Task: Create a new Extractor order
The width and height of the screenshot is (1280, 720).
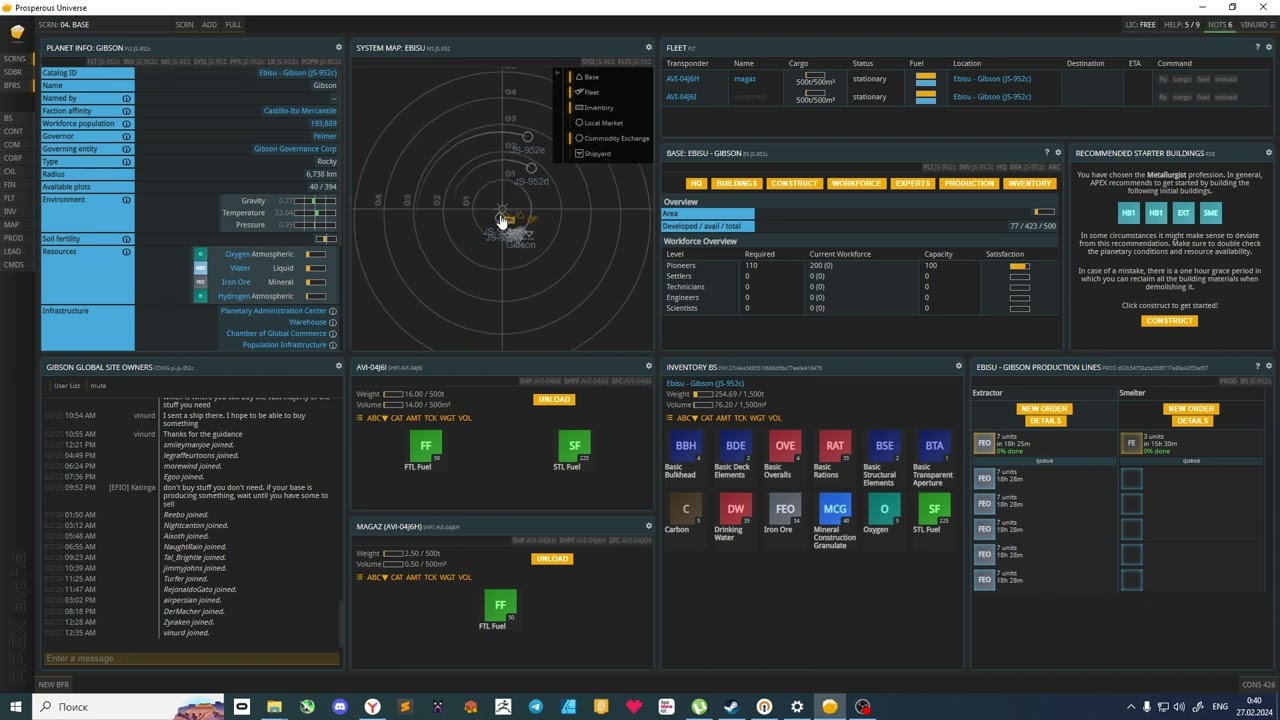Action: coord(1044,409)
